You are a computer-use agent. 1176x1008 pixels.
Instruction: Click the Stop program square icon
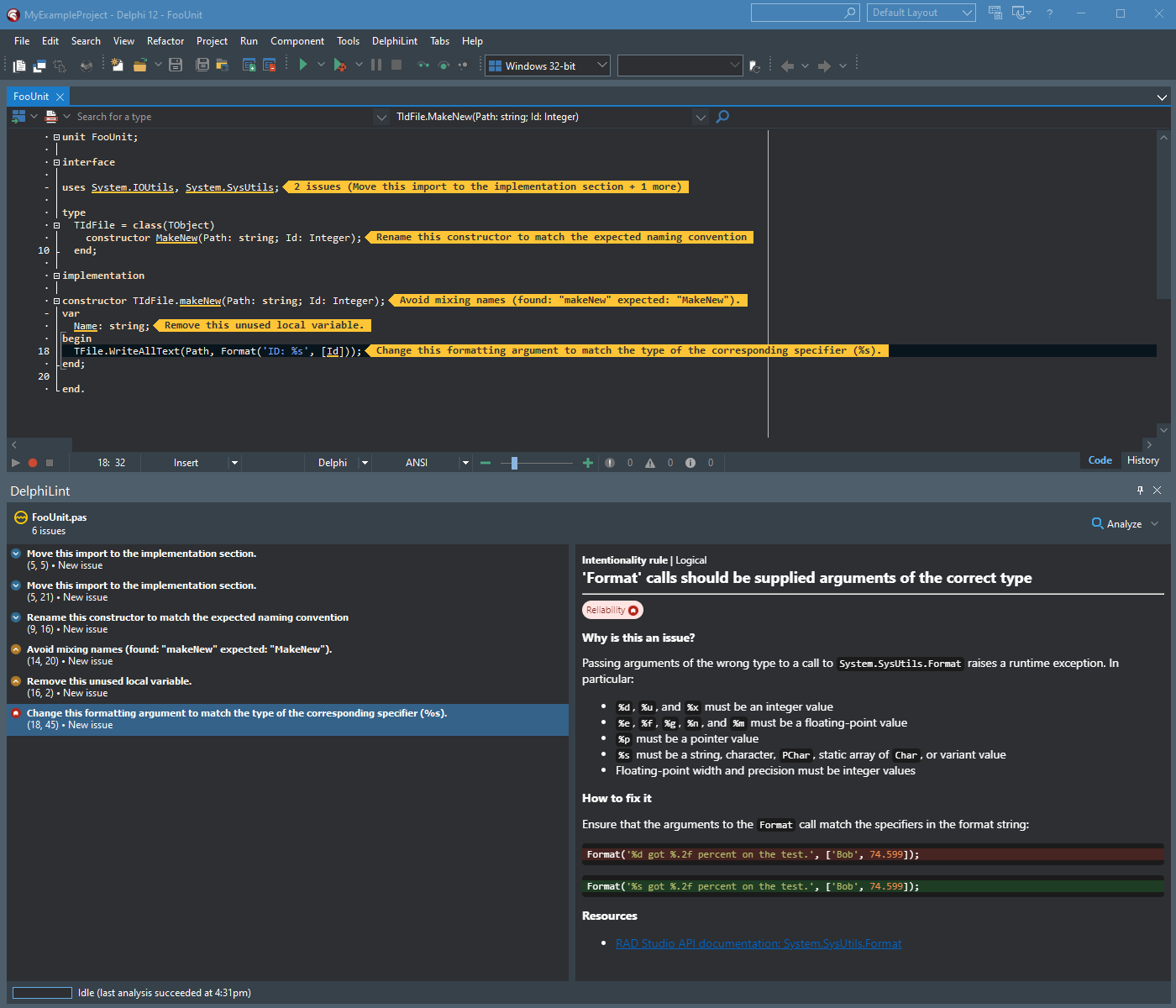(396, 65)
